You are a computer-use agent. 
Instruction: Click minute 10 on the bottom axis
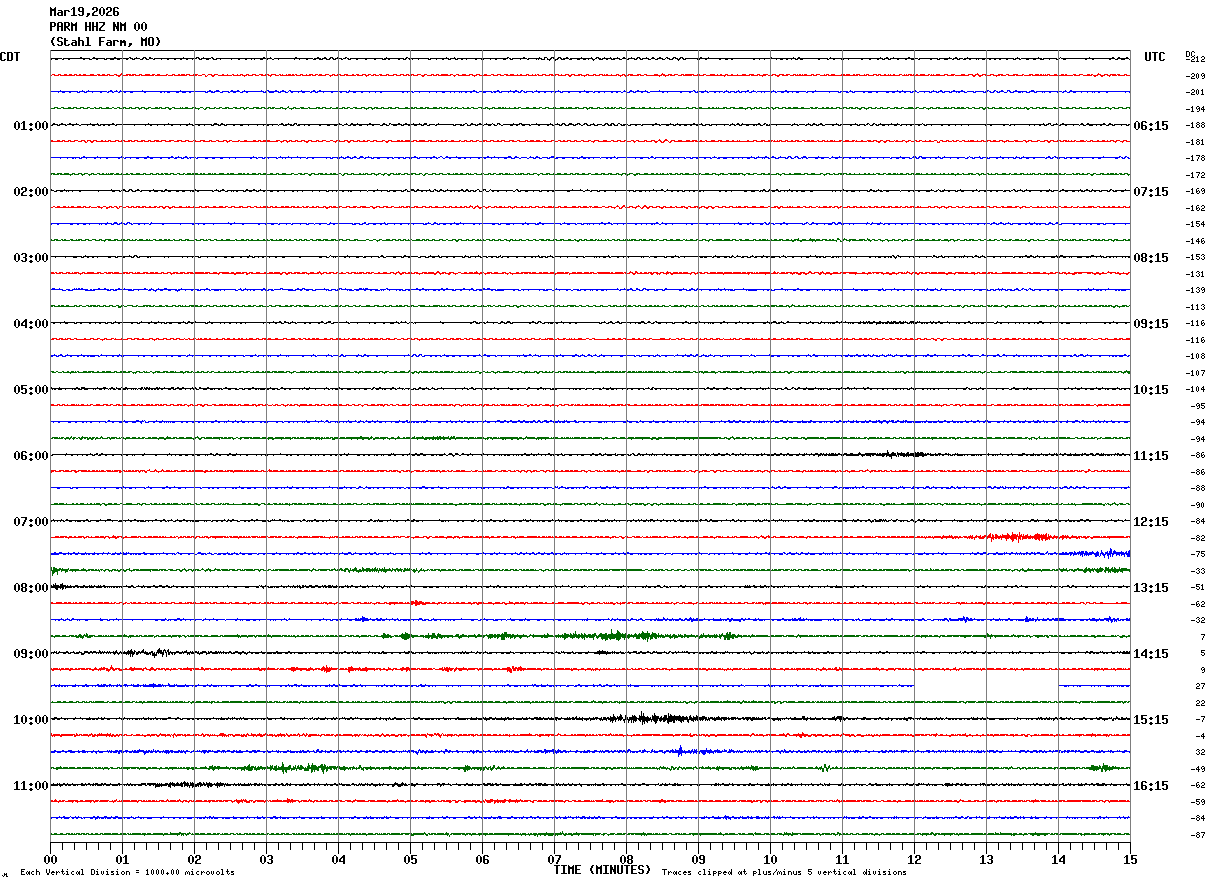pos(770,859)
